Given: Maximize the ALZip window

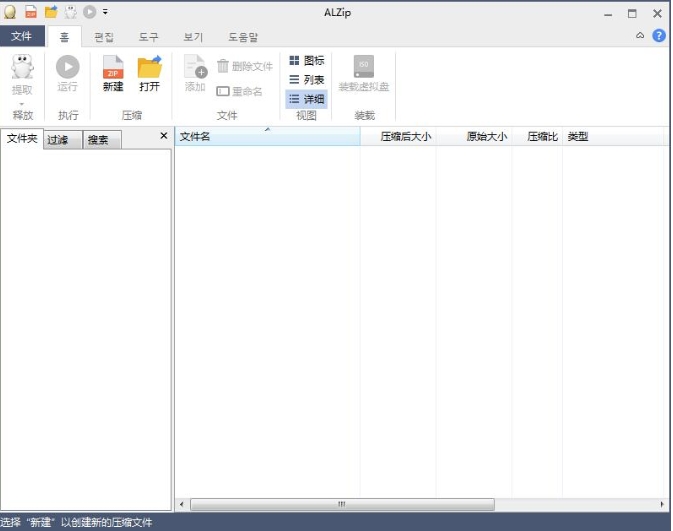Looking at the screenshot, I should point(632,14).
